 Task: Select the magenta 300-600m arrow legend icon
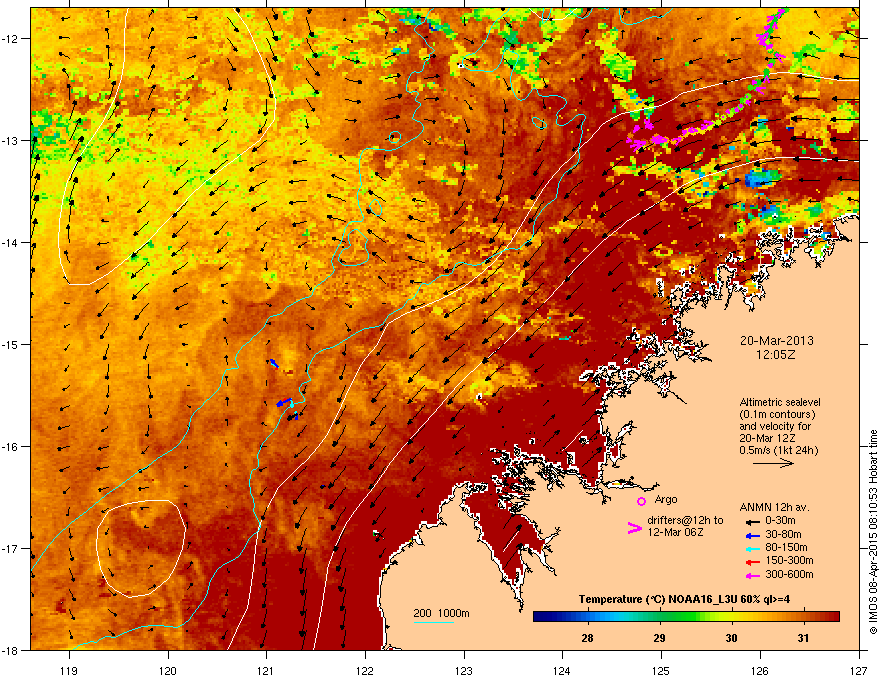click(x=752, y=576)
